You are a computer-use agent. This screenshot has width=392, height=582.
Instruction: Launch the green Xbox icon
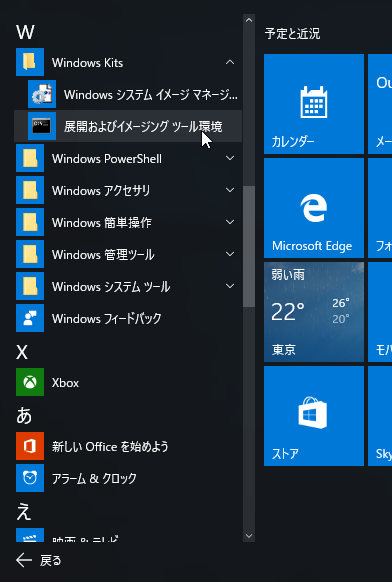click(30, 382)
